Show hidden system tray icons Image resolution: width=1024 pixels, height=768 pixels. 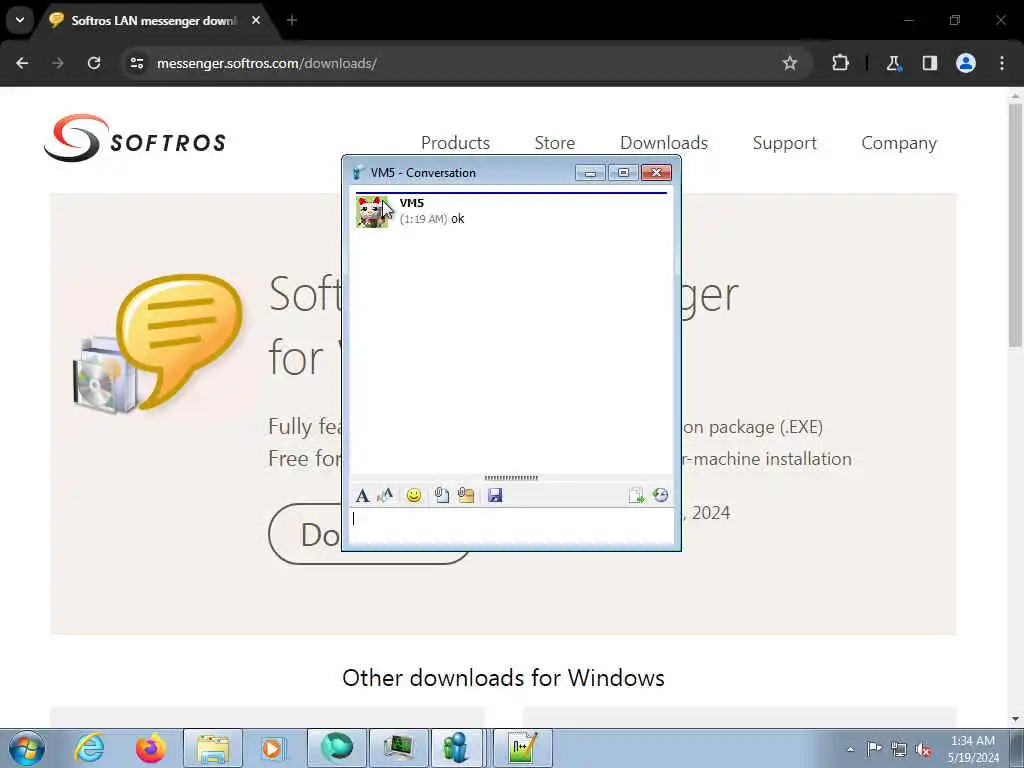(x=850, y=749)
